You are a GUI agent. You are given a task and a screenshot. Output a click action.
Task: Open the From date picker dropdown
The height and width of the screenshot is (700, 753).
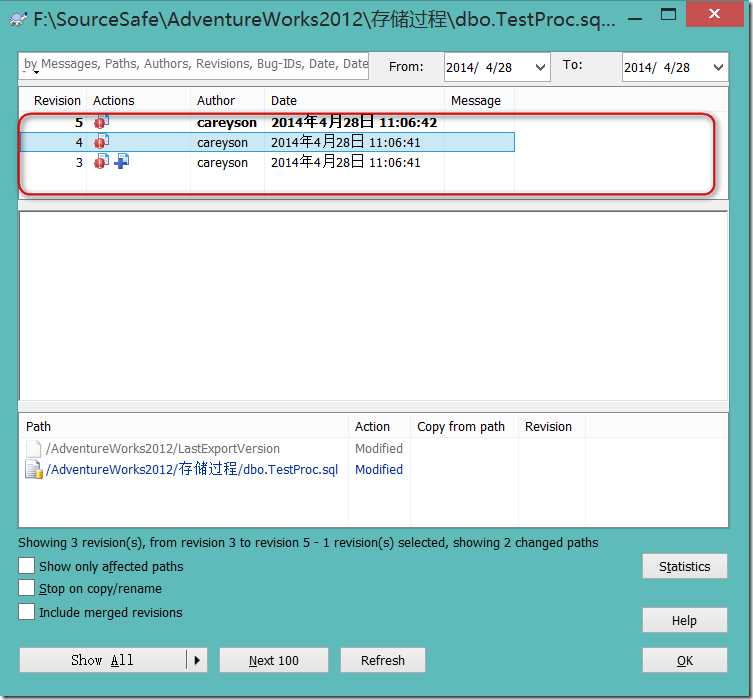(x=540, y=67)
